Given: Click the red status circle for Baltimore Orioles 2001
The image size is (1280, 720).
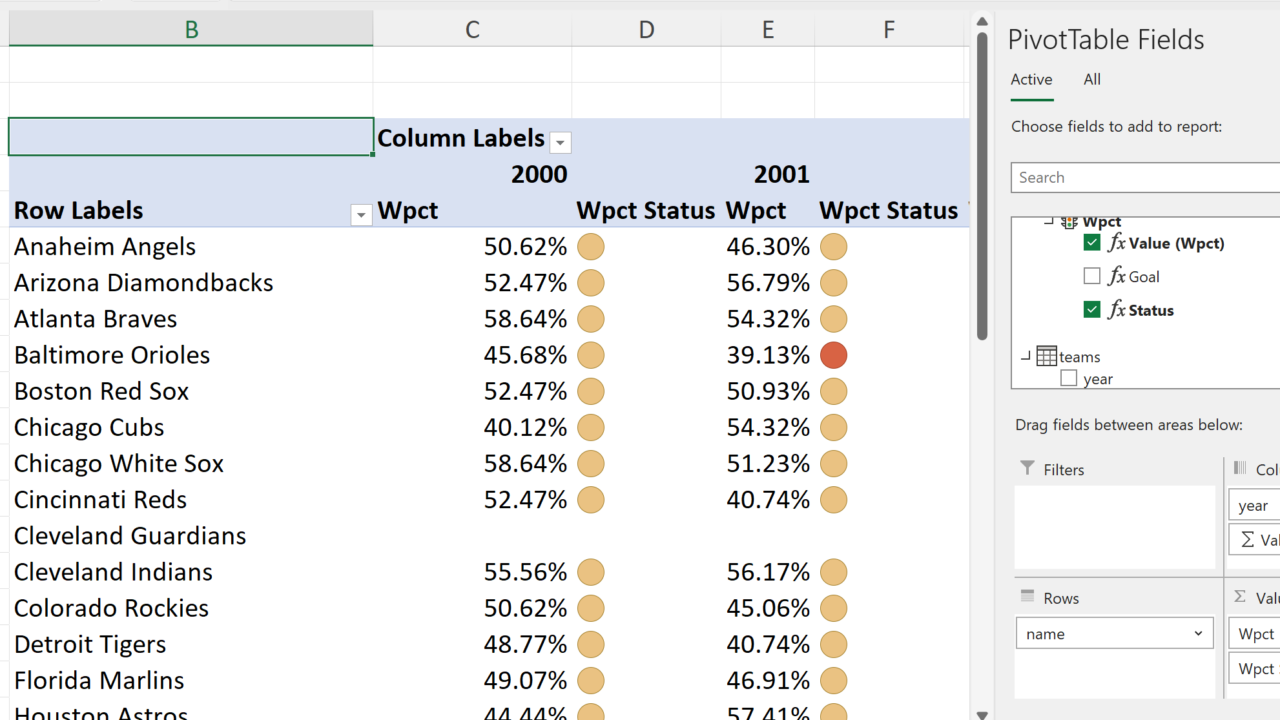Looking at the screenshot, I should point(833,355).
